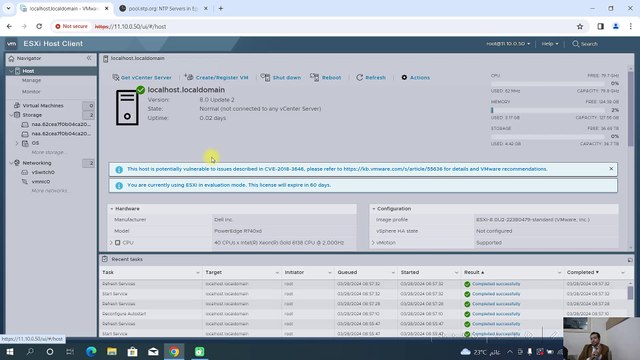The image size is (640, 360).
Task: Open root@11.10.0.50 user dropdown
Action: [x=508, y=44]
